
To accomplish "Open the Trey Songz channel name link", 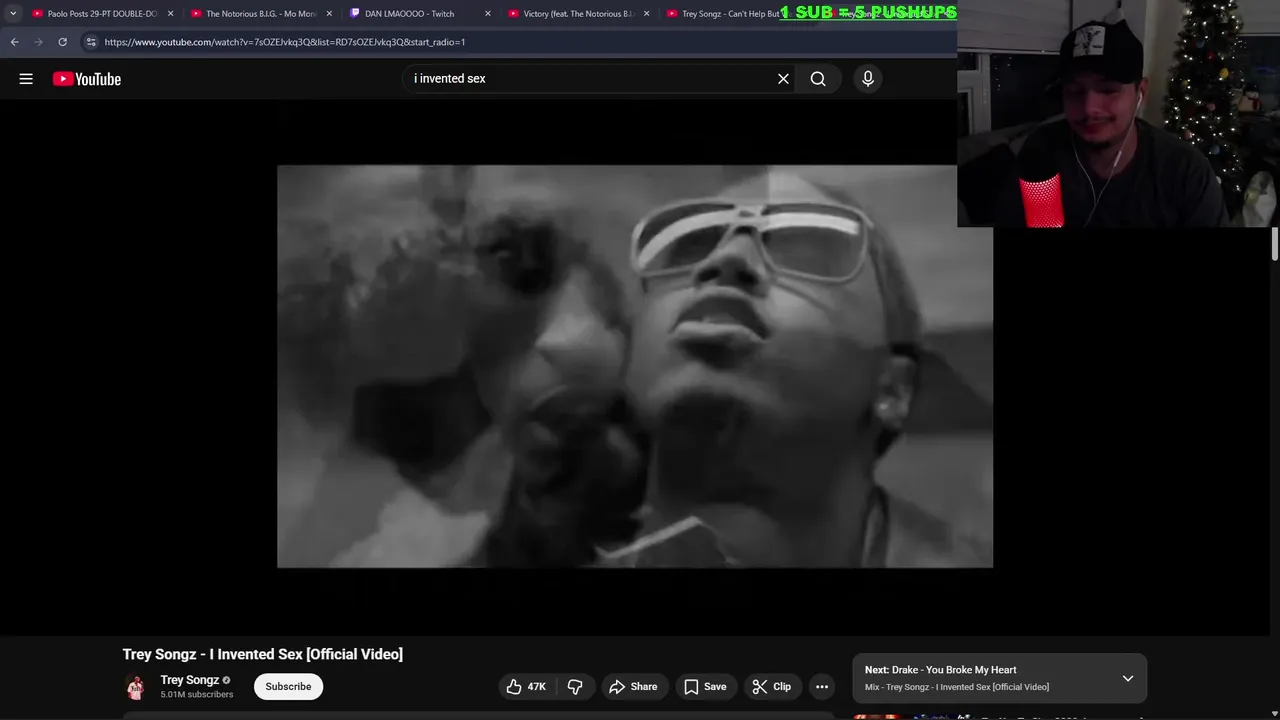I will (x=189, y=680).
